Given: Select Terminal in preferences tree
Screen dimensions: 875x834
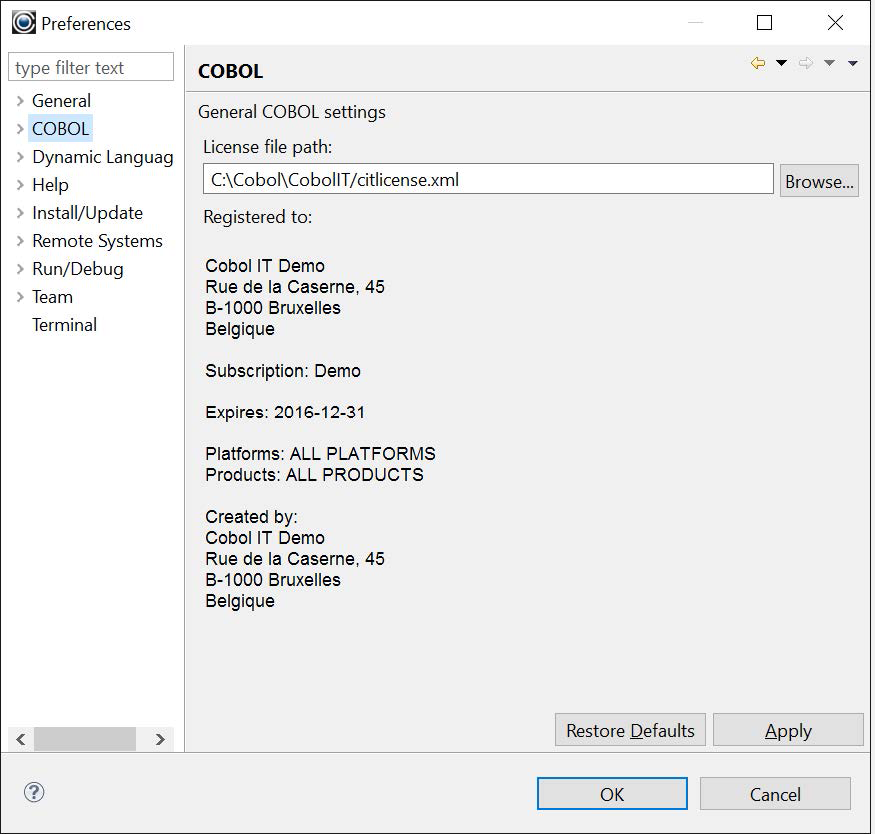Looking at the screenshot, I should tap(64, 325).
